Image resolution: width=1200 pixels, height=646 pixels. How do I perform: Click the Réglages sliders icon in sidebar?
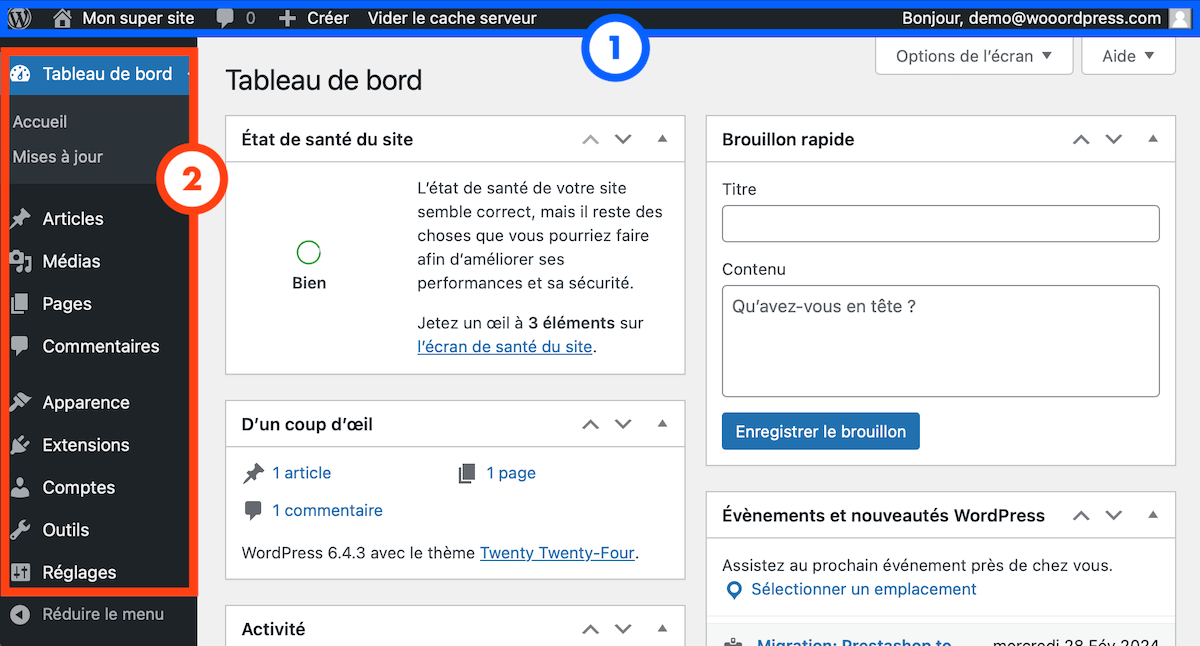[x=20, y=573]
